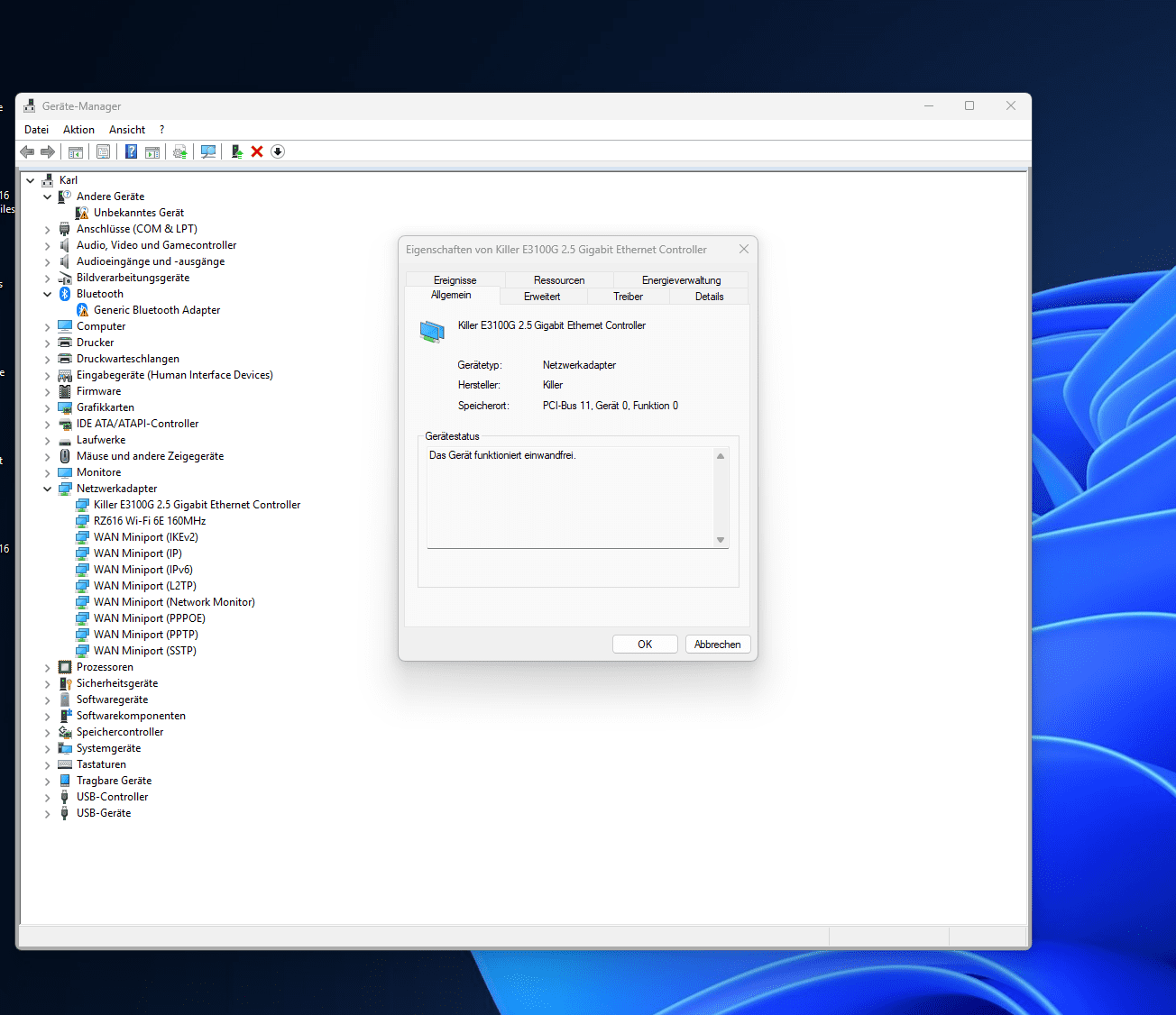The image size is (1176, 1015).
Task: Click the Firmware category icon
Action: (x=65, y=391)
